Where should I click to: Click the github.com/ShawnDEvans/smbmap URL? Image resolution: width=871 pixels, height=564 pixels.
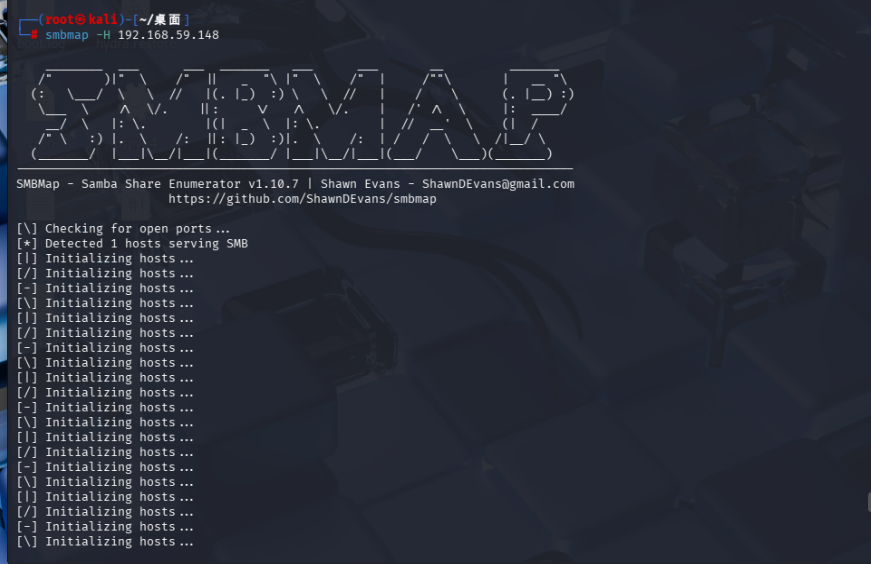pos(302,199)
